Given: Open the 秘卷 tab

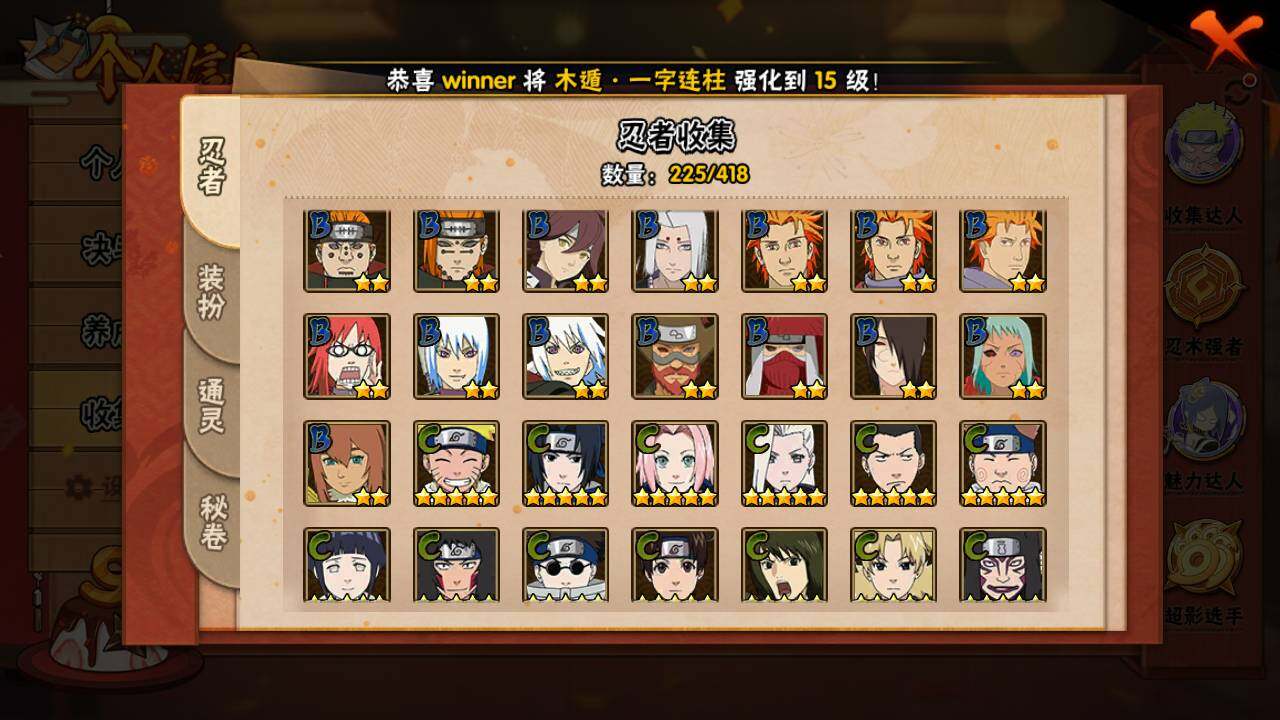Looking at the screenshot, I should click(x=212, y=522).
